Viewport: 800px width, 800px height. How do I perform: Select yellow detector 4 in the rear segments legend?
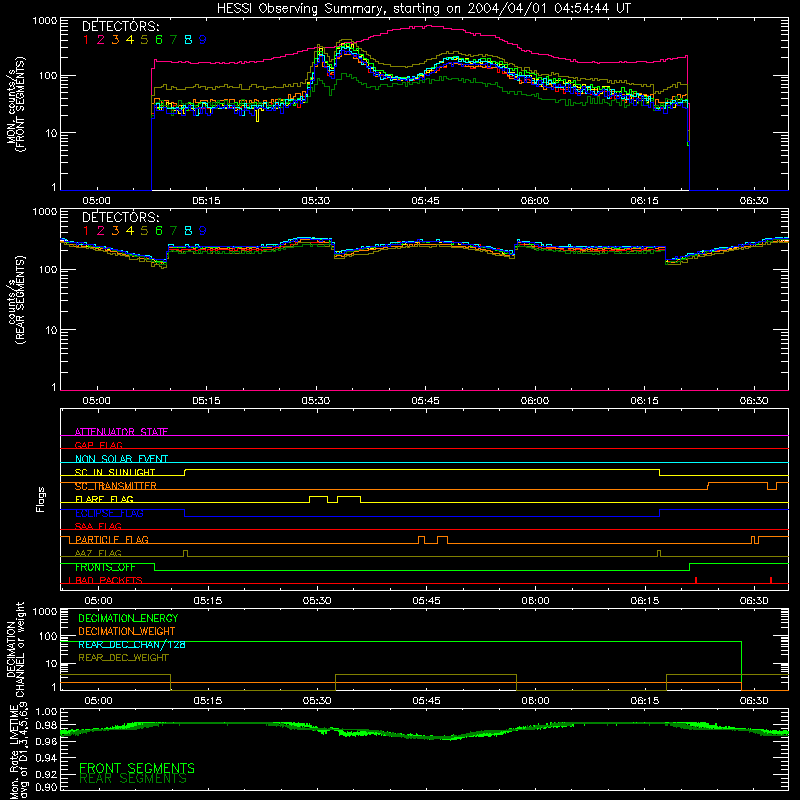pyautogui.click(x=130, y=231)
